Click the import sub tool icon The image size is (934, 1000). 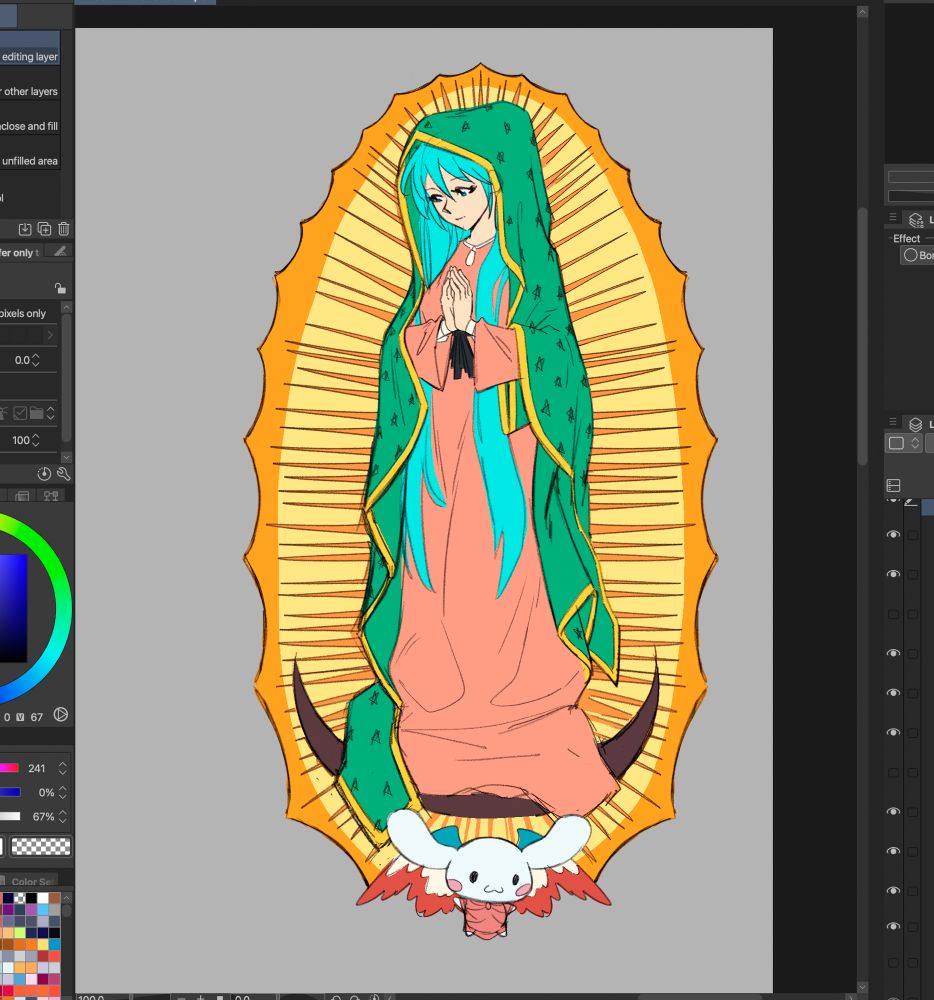[x=25, y=229]
